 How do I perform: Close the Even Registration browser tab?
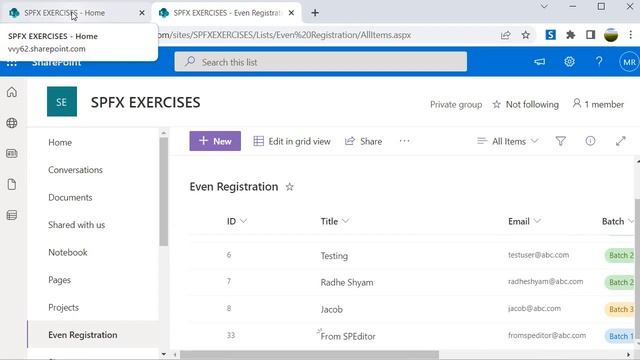[x=291, y=13]
